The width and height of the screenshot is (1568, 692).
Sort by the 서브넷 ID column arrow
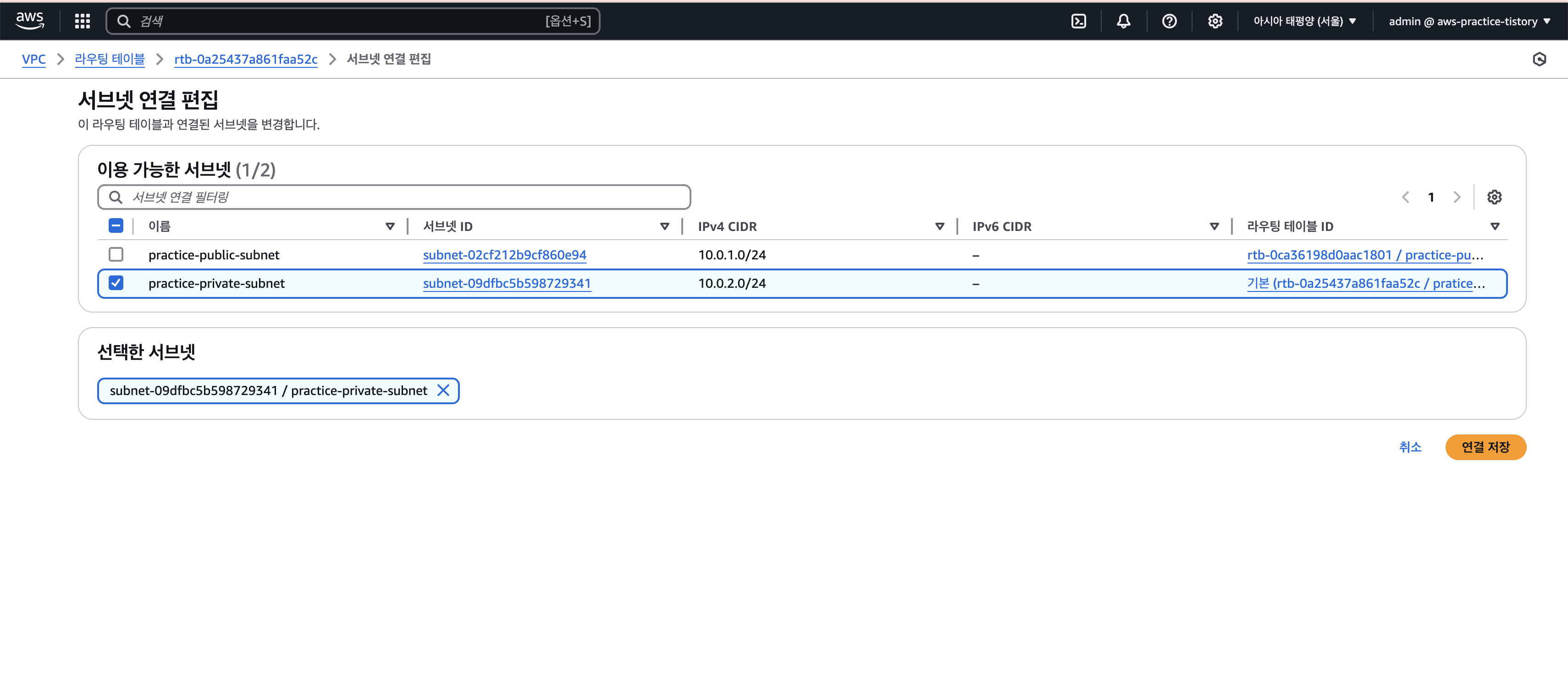pos(664,226)
